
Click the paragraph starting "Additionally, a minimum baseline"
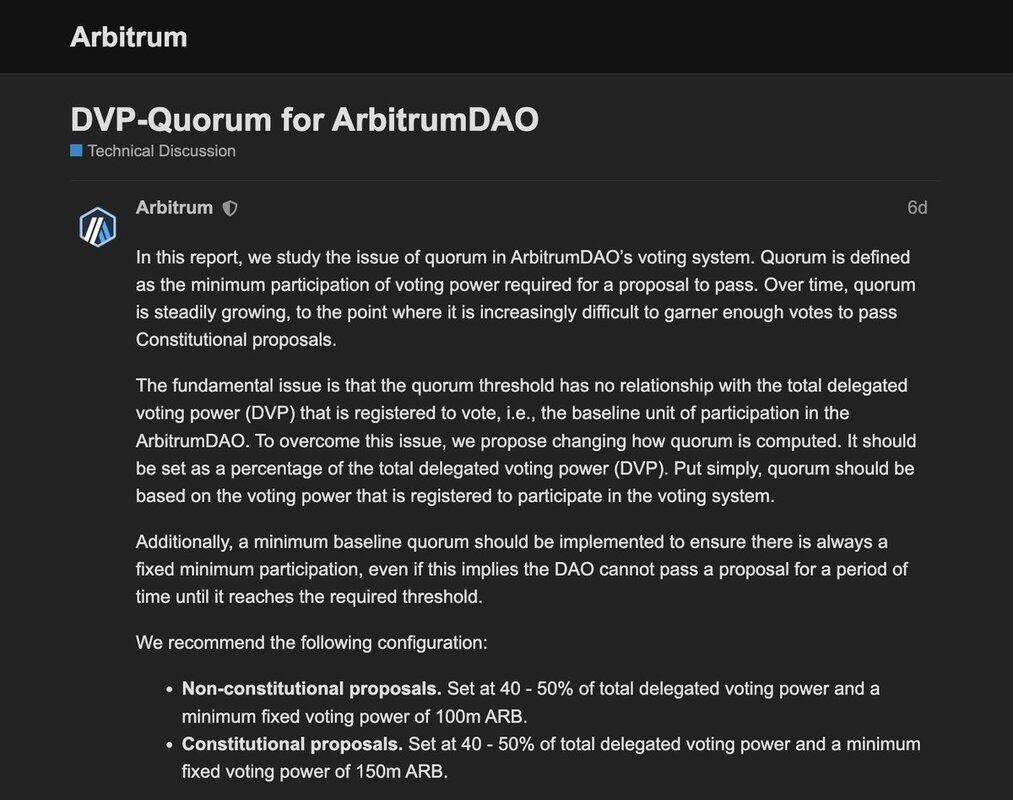522,569
